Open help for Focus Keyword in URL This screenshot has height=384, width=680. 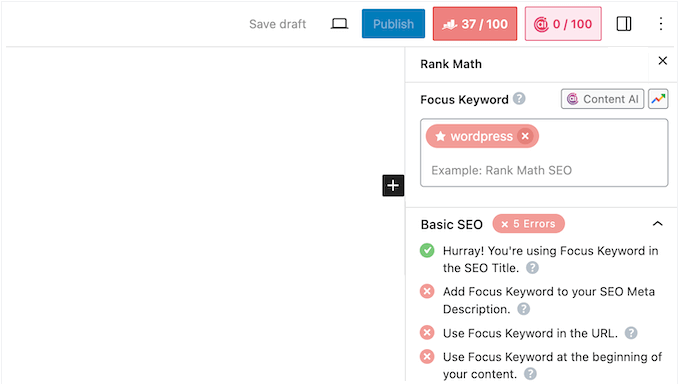click(x=631, y=333)
